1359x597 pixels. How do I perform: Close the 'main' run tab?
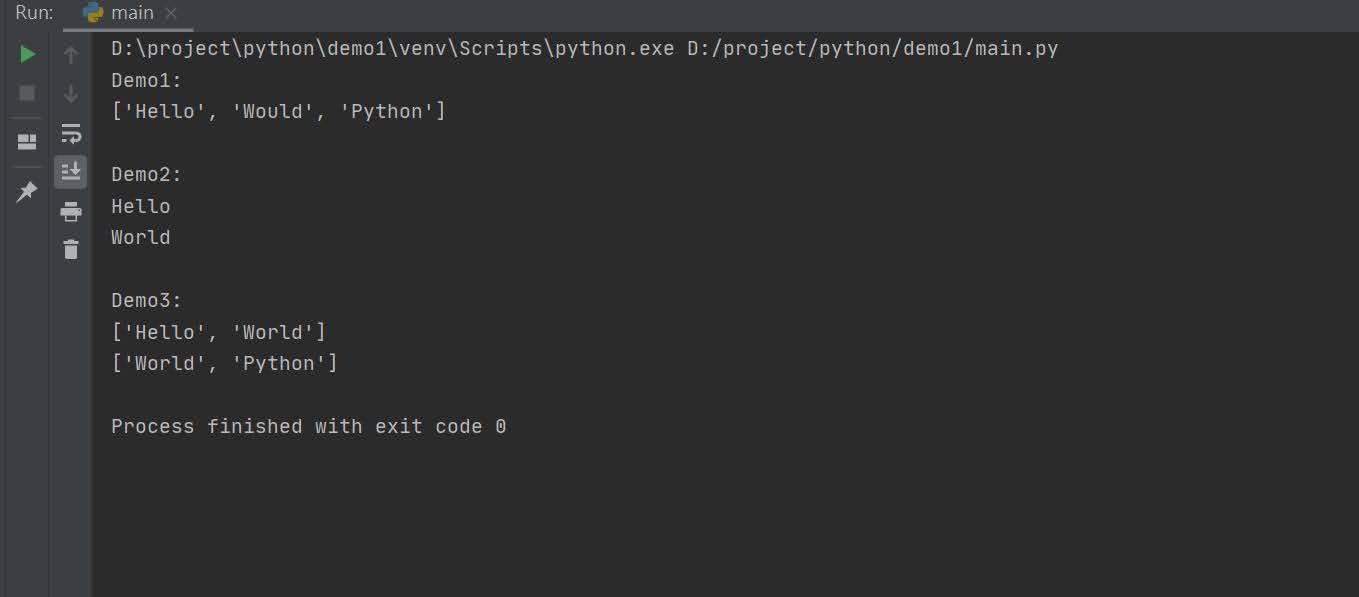point(171,14)
